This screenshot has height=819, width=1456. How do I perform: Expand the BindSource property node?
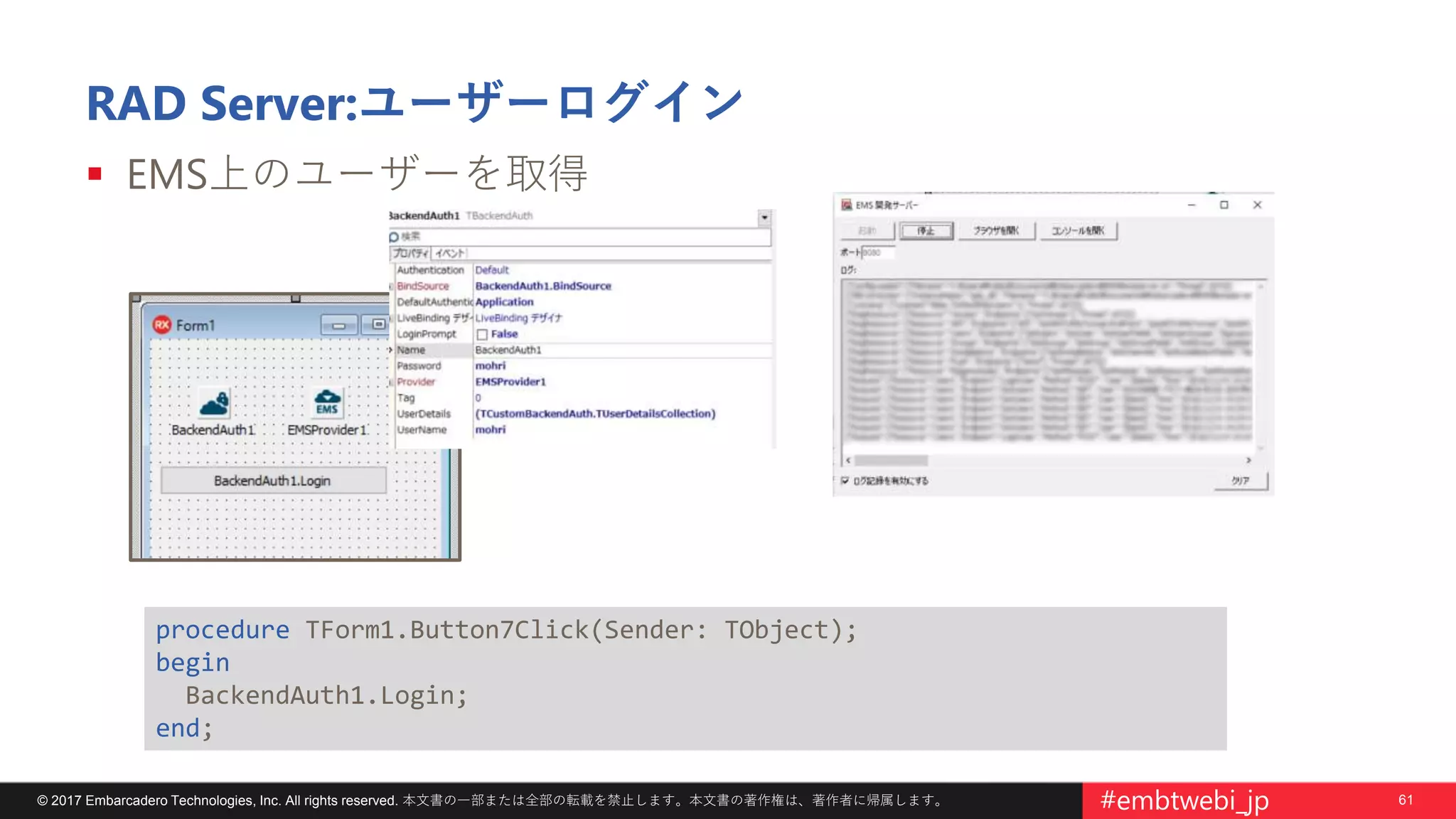click(392, 287)
